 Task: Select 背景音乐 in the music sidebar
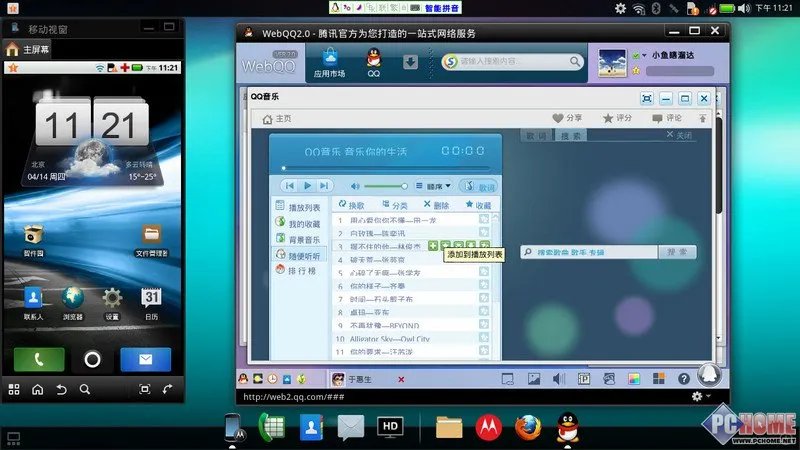click(298, 239)
